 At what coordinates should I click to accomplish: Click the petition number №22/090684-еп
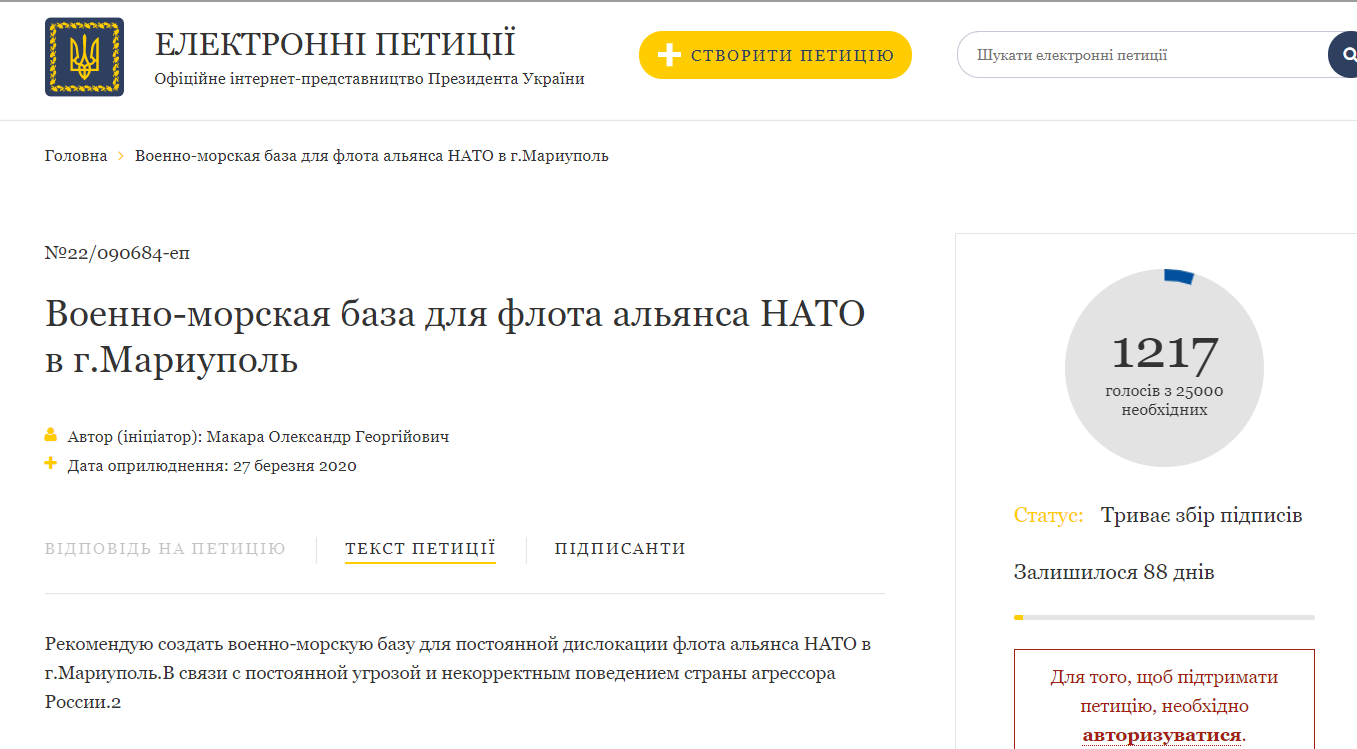point(117,253)
